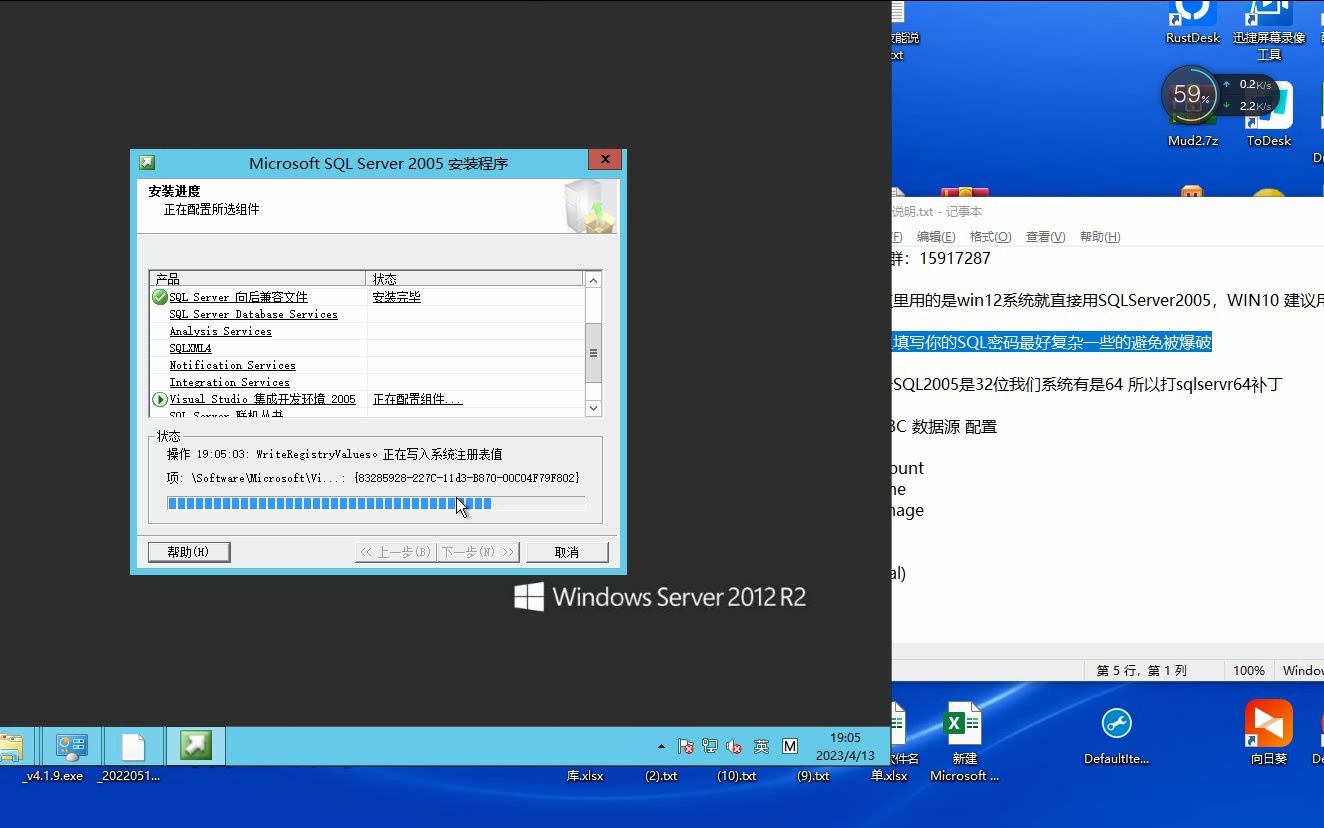Click the SQLXML4 product link
This screenshot has height=828, width=1324.
coord(190,348)
